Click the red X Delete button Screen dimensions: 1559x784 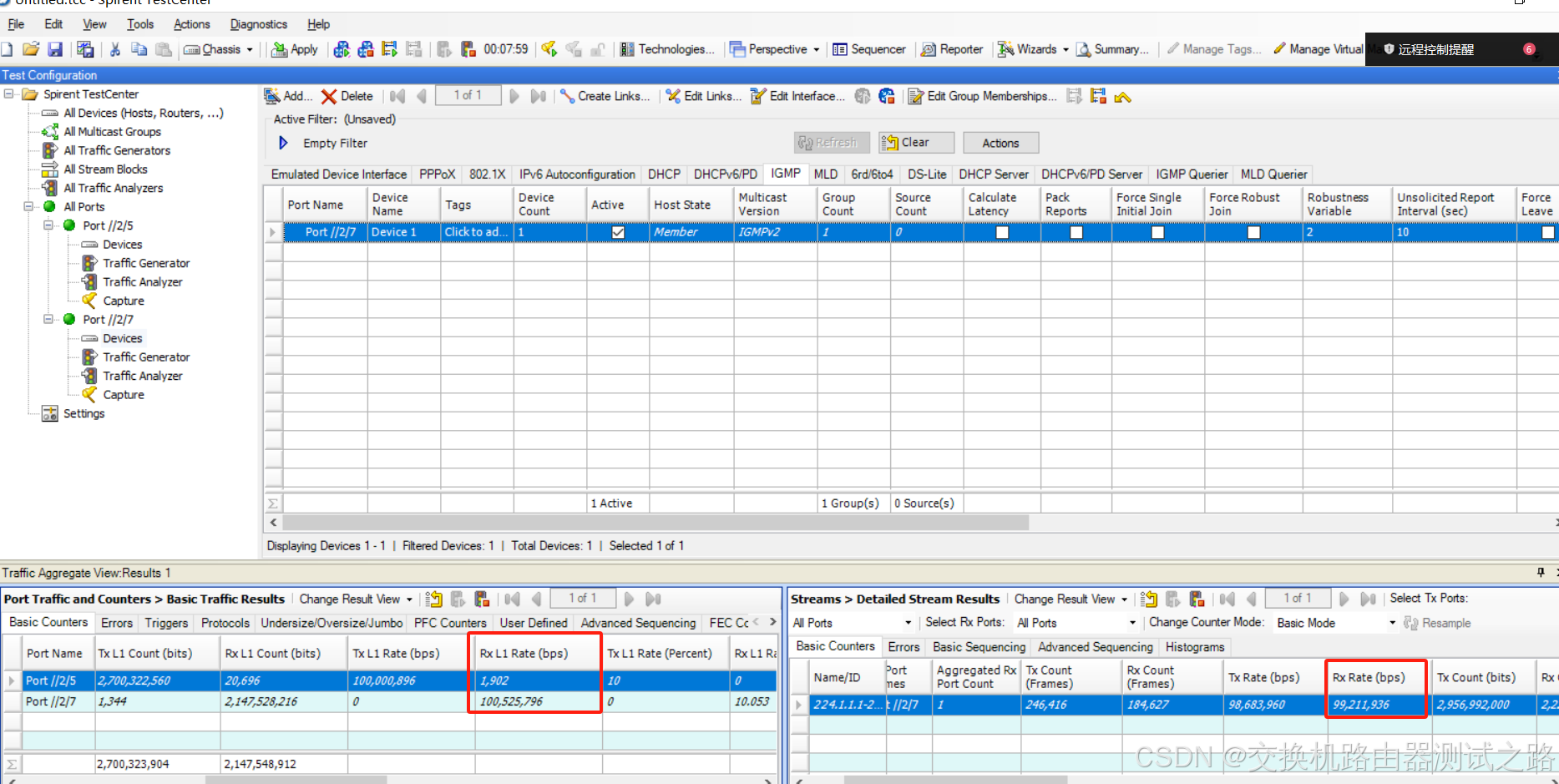[347, 96]
